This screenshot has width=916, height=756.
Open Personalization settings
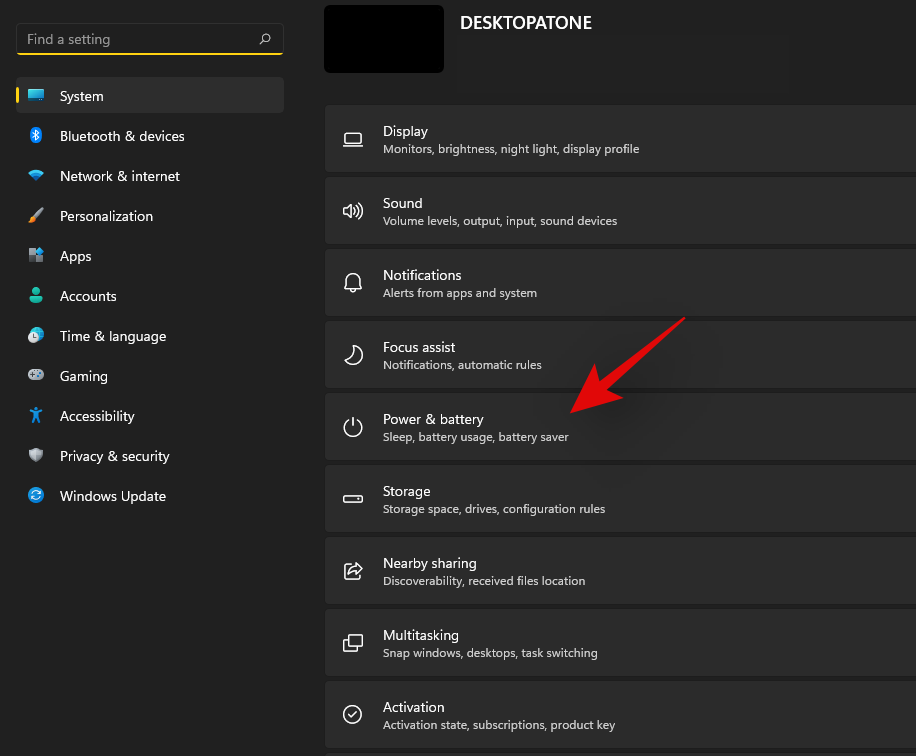150,216
